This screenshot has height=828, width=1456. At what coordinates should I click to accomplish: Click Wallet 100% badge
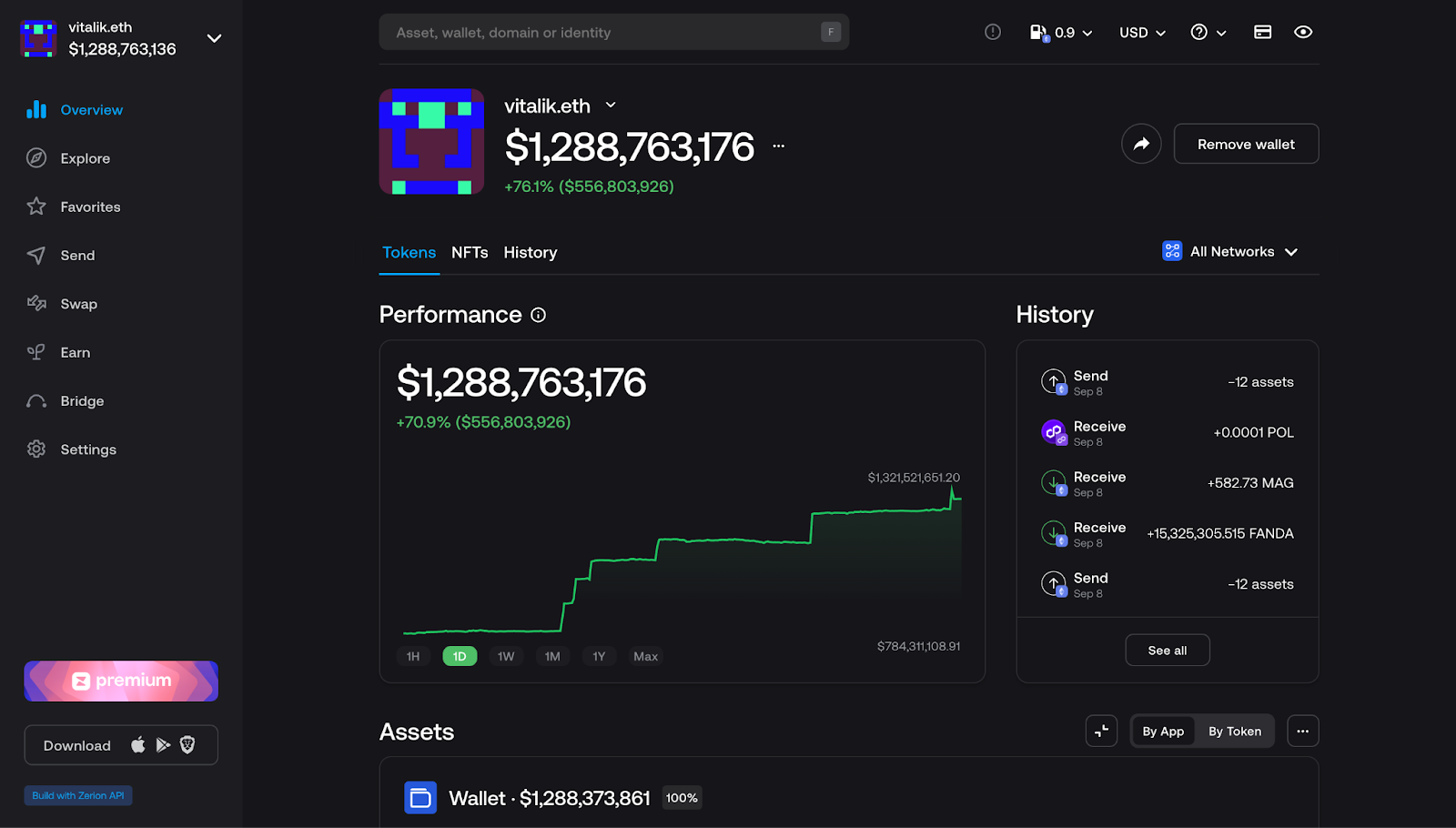(682, 798)
